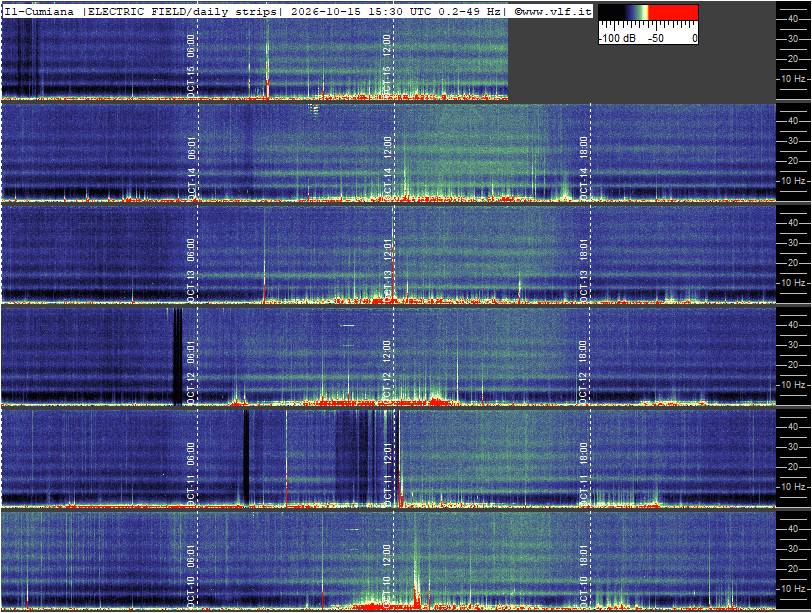Click the OCT-11 12:01 time marker
Image resolution: width=812 pixels, height=613 pixels.
[386, 474]
